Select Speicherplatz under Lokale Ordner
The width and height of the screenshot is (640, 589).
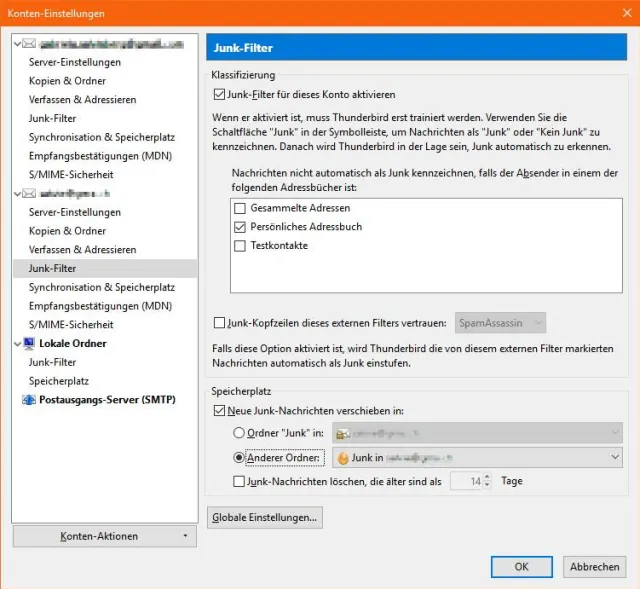[x=59, y=381]
